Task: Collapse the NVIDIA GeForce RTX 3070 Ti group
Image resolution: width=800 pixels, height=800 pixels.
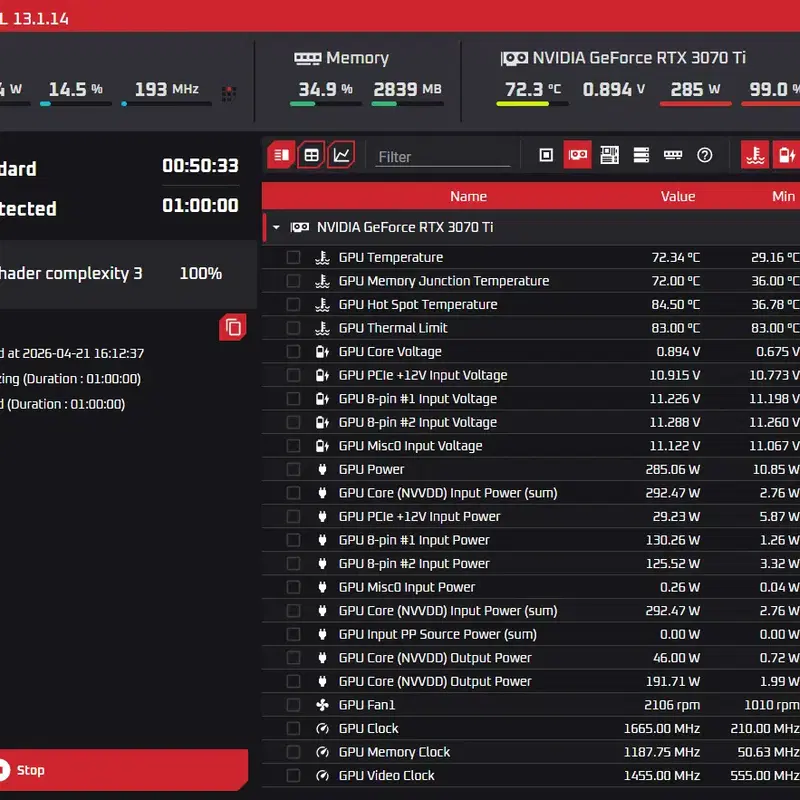Action: (x=276, y=227)
